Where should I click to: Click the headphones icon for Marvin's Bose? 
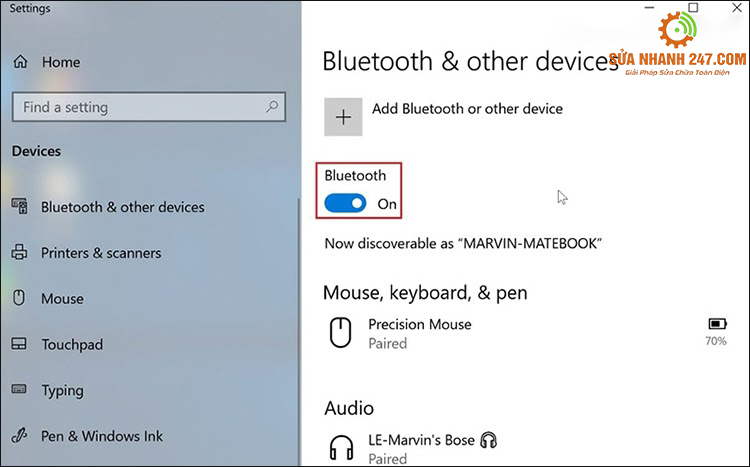[x=342, y=447]
